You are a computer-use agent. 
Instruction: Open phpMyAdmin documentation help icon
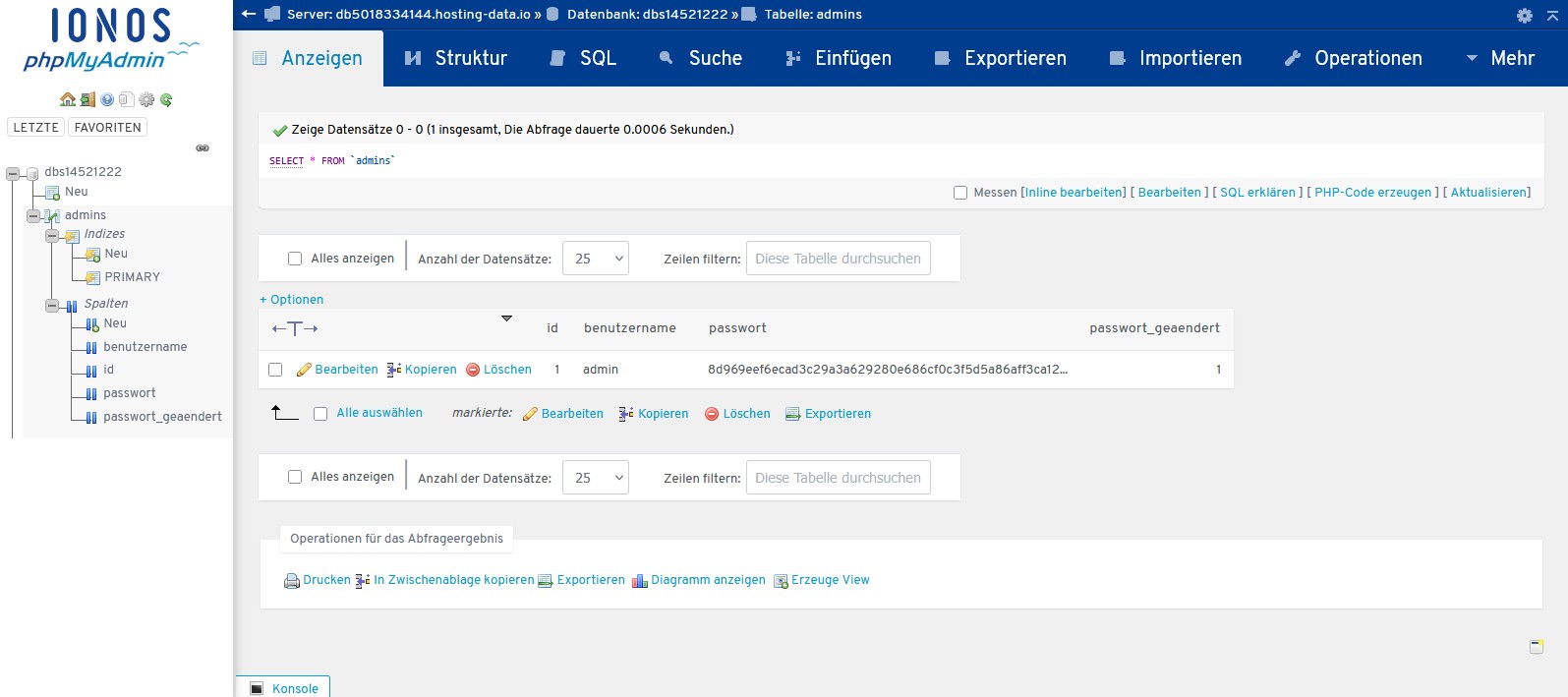[107, 99]
